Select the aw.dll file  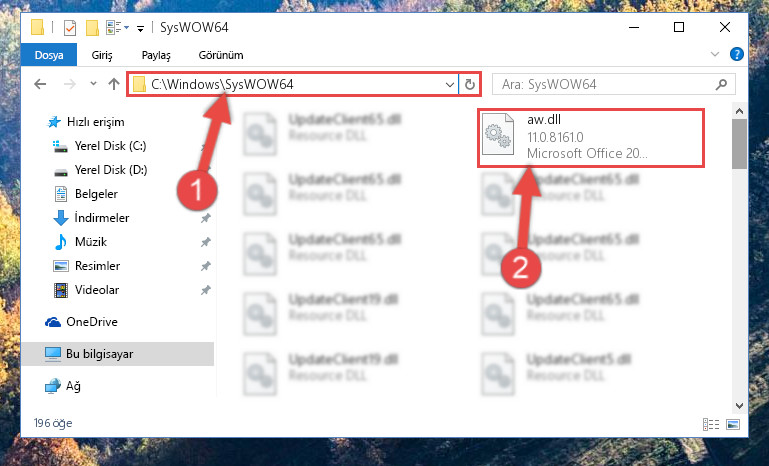(x=591, y=137)
